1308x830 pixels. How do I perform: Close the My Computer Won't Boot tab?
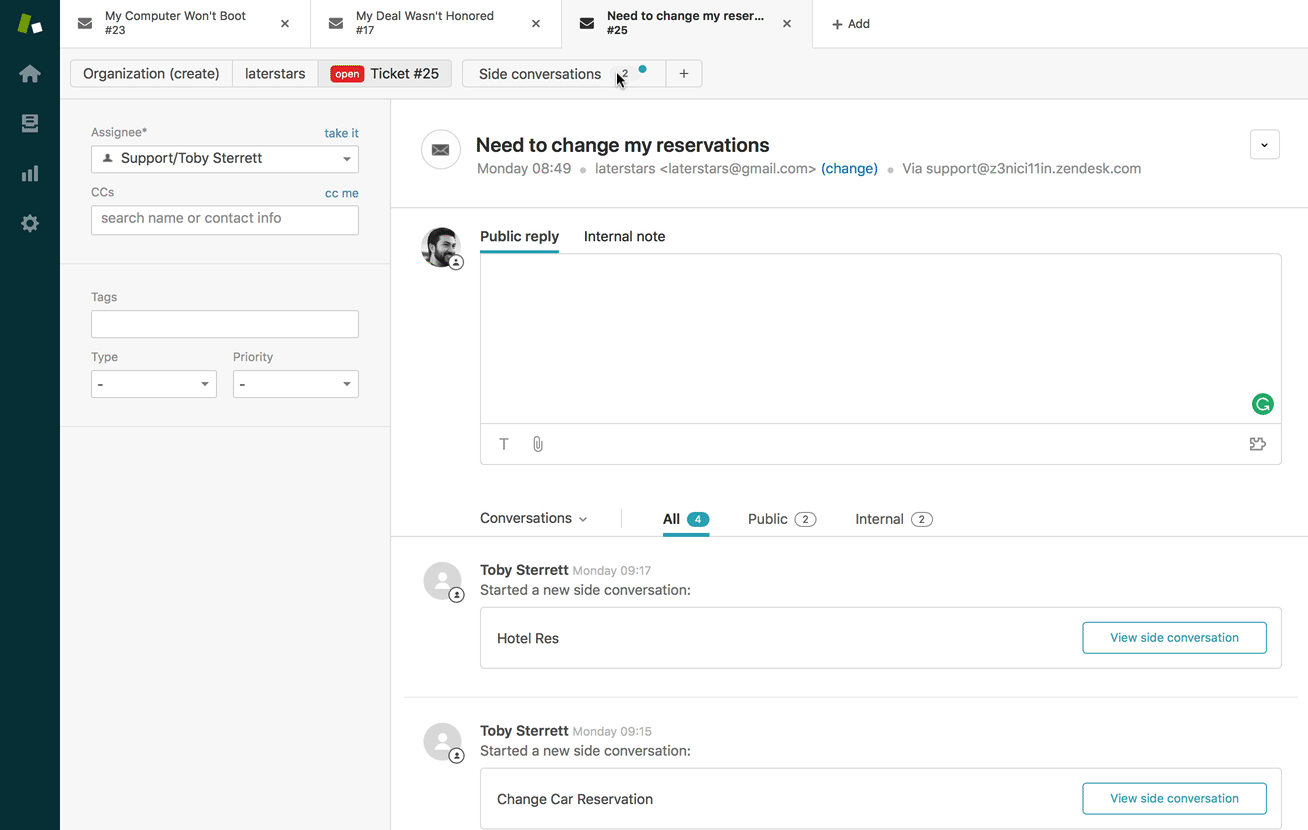tap(285, 24)
